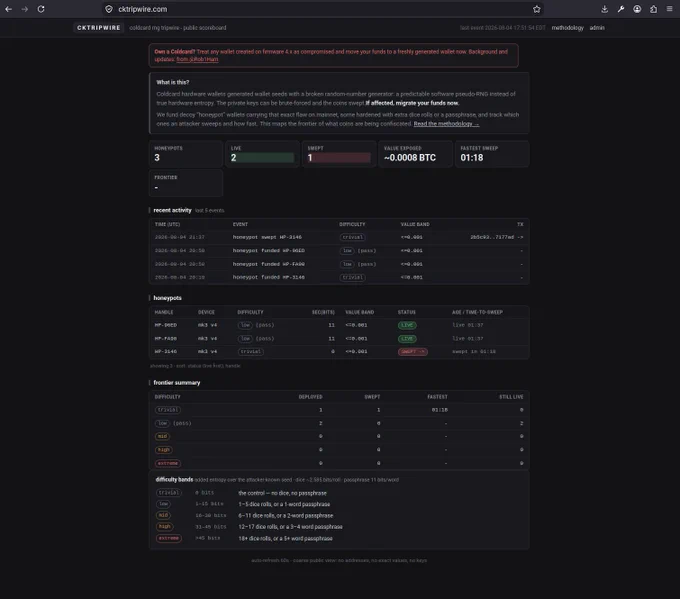The height and width of the screenshot is (599, 680).
Task: Click 'honeypot swept HP-3146' event row
Action: tap(339, 237)
